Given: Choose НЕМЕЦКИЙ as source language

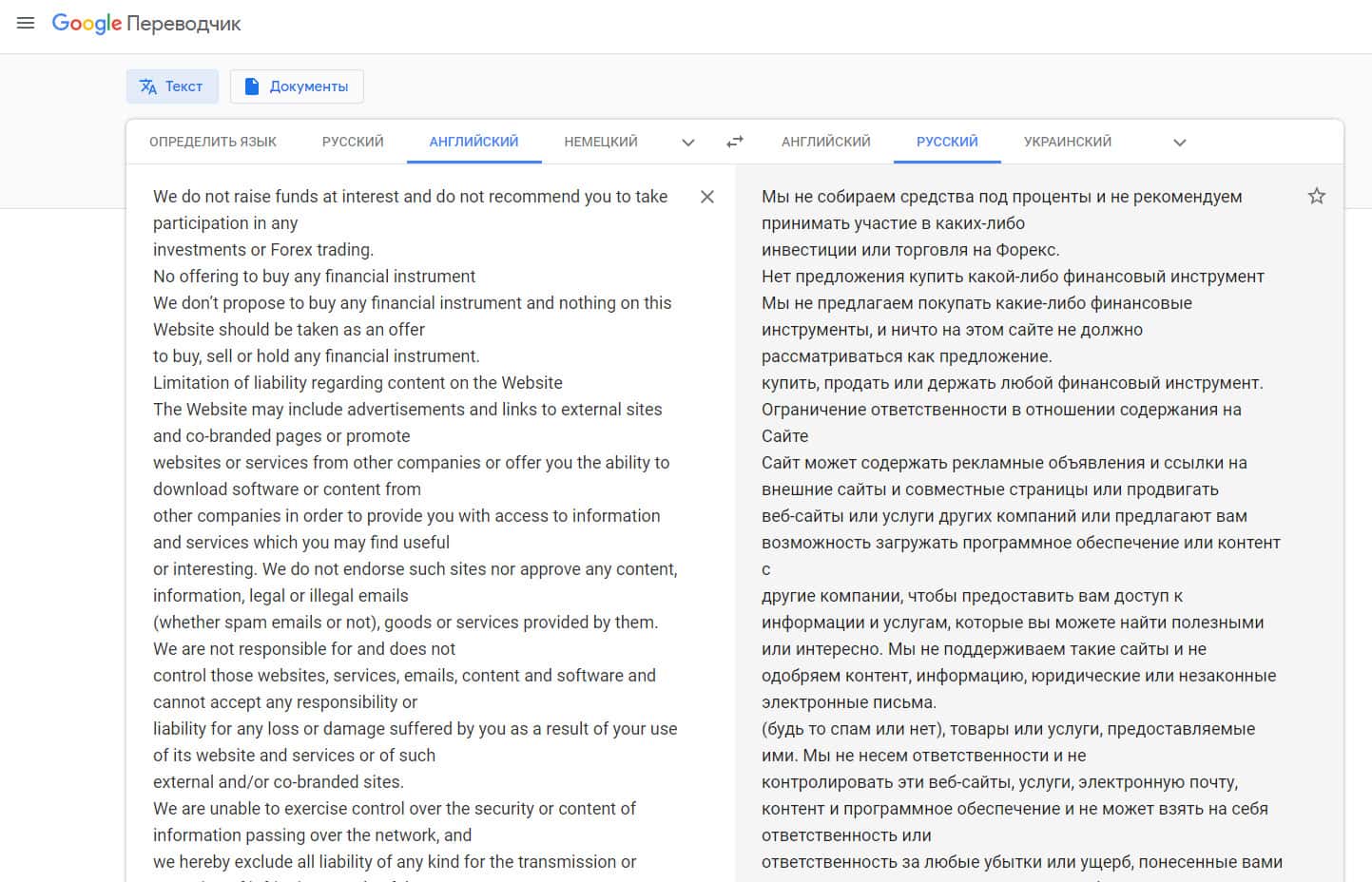Looking at the screenshot, I should point(601,142).
